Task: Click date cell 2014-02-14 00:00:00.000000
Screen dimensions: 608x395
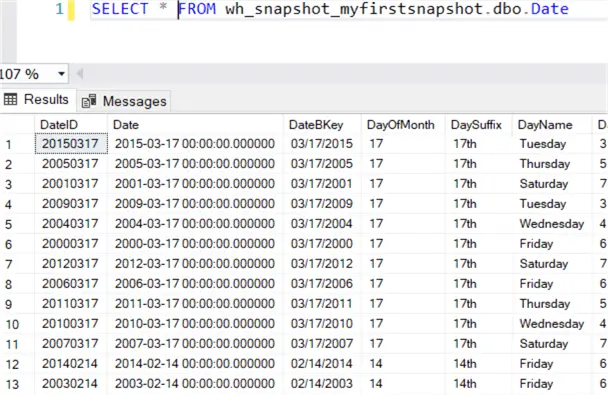Action: [x=196, y=364]
